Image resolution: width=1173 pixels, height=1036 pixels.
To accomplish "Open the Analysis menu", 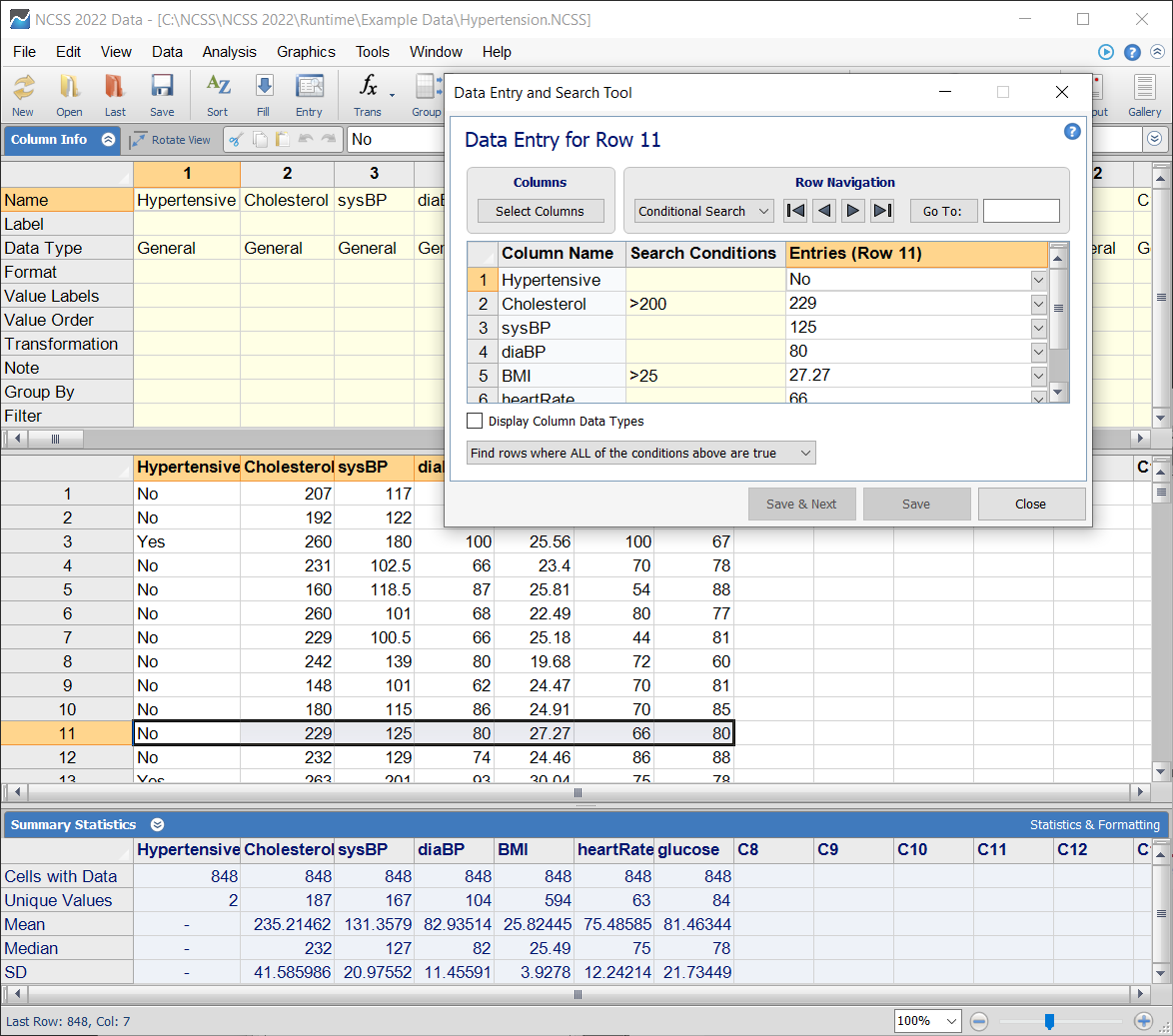I will tap(229, 52).
